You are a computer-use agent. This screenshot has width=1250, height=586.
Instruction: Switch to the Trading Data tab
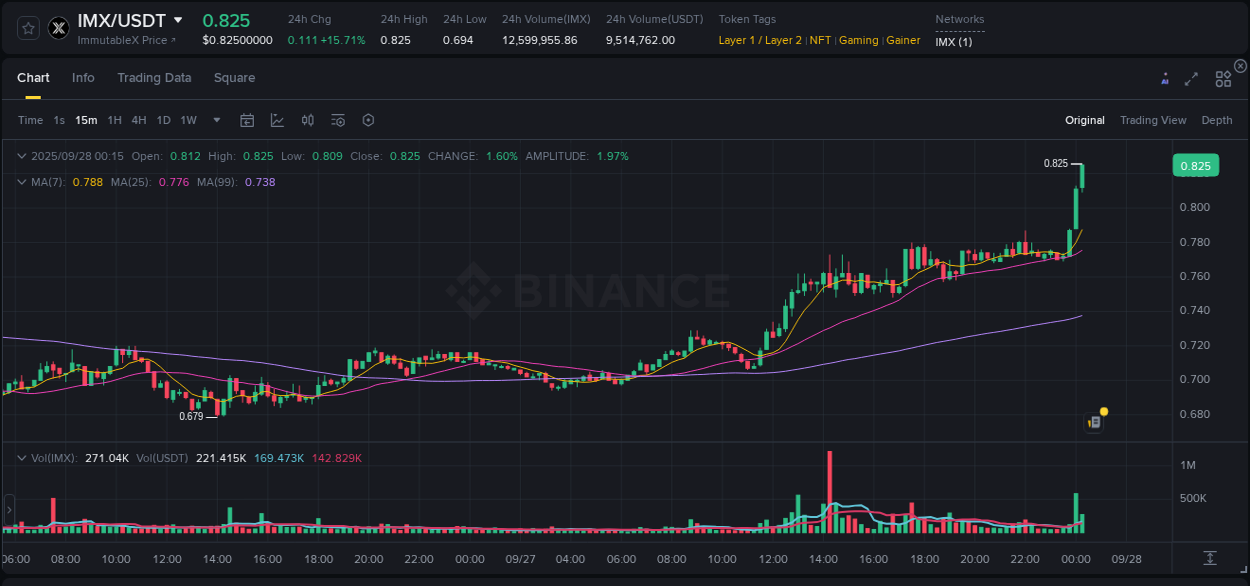[x=154, y=78]
